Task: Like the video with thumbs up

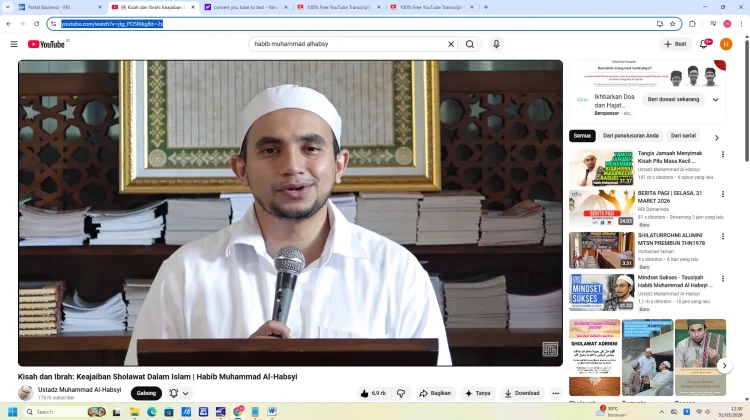Action: tap(373, 393)
